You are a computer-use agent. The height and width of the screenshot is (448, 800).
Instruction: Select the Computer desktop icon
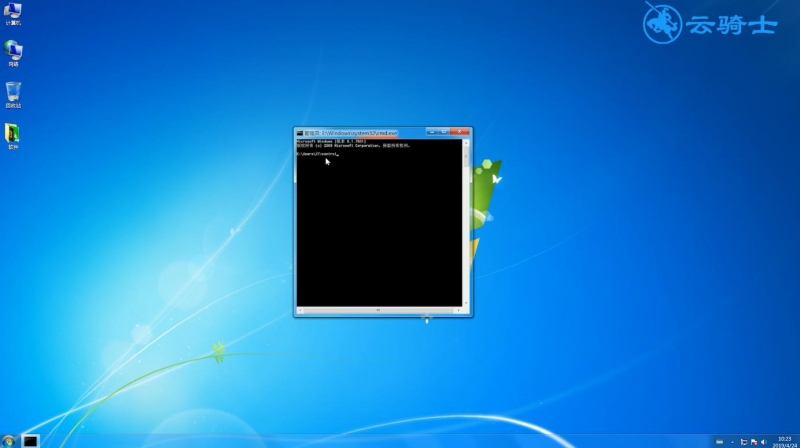point(12,14)
